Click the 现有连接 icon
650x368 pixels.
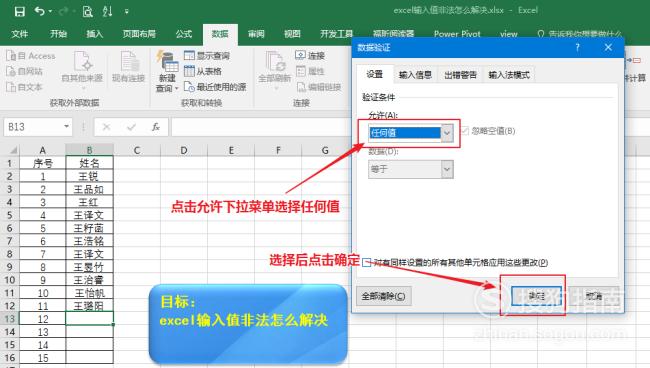(x=129, y=66)
